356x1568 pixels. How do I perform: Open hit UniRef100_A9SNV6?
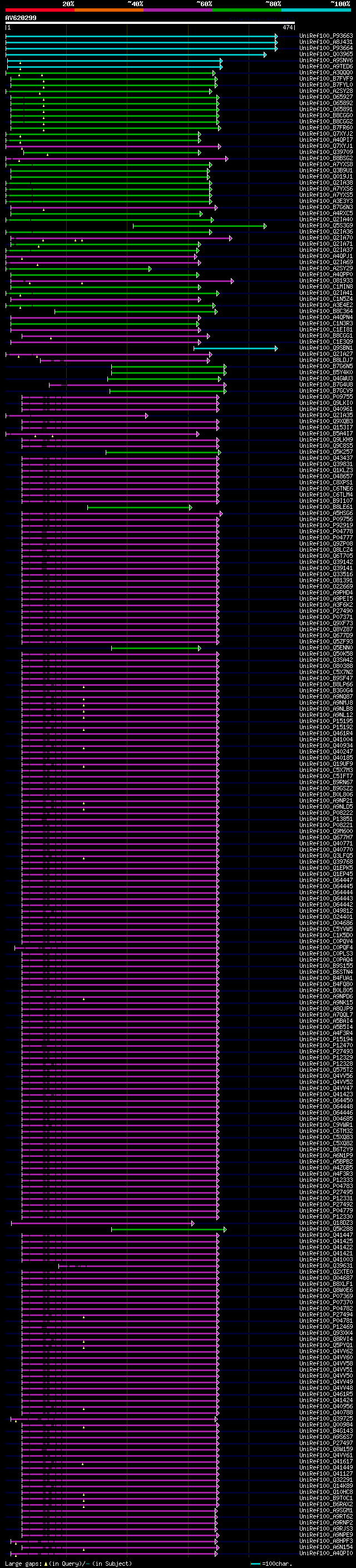pos(326,60)
